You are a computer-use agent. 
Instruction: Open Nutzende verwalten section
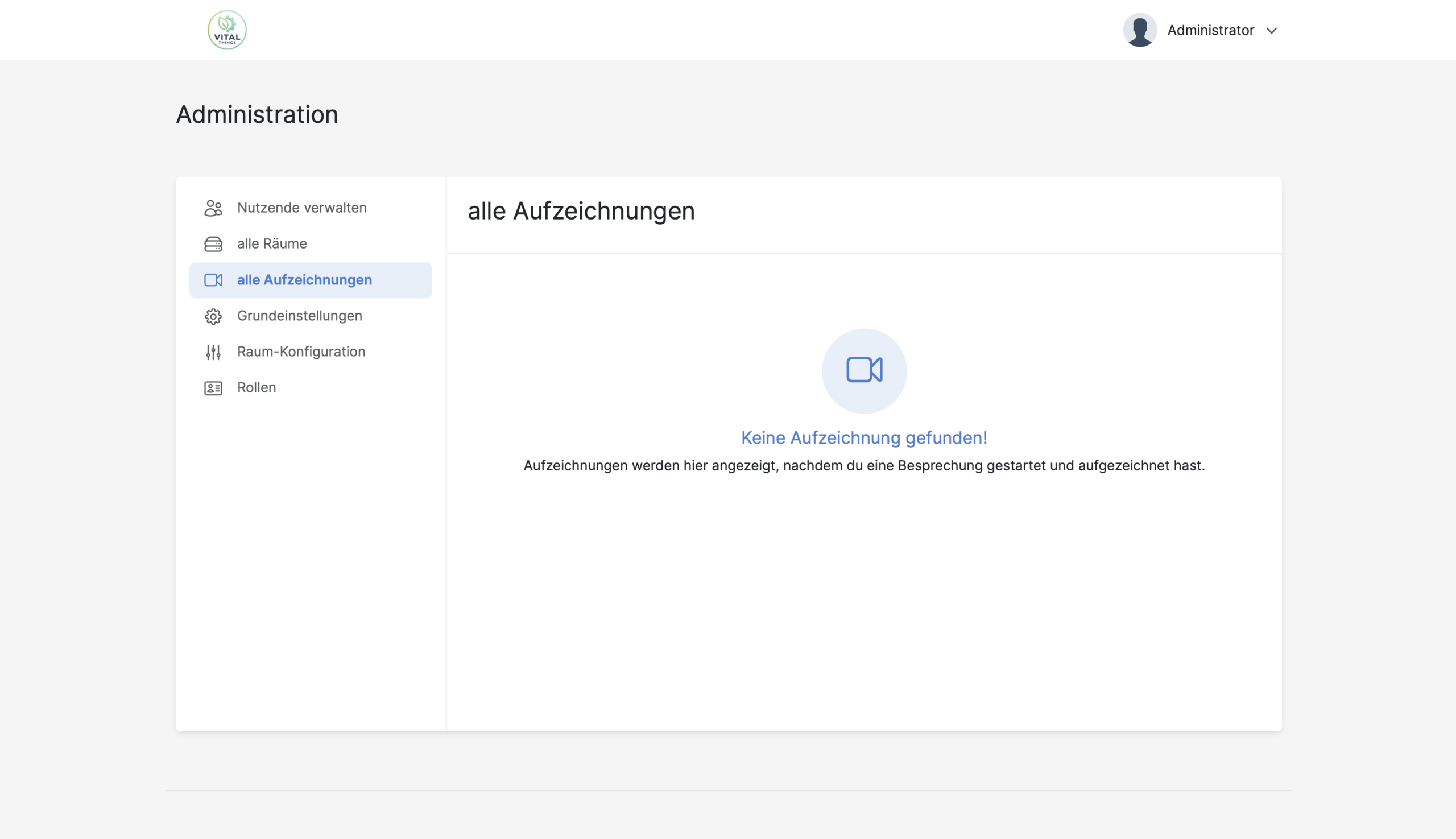coord(301,208)
